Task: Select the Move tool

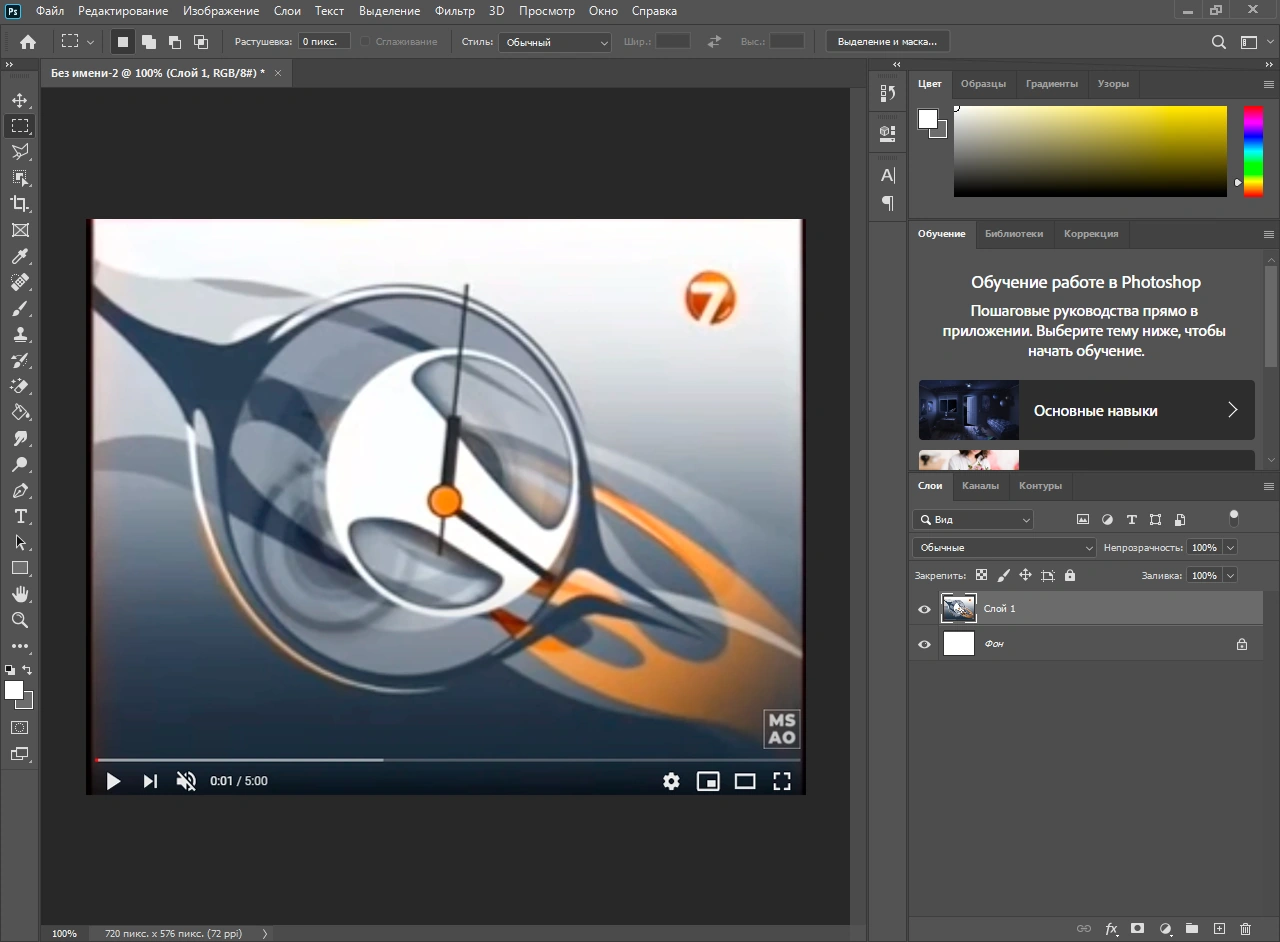Action: pyautogui.click(x=20, y=100)
